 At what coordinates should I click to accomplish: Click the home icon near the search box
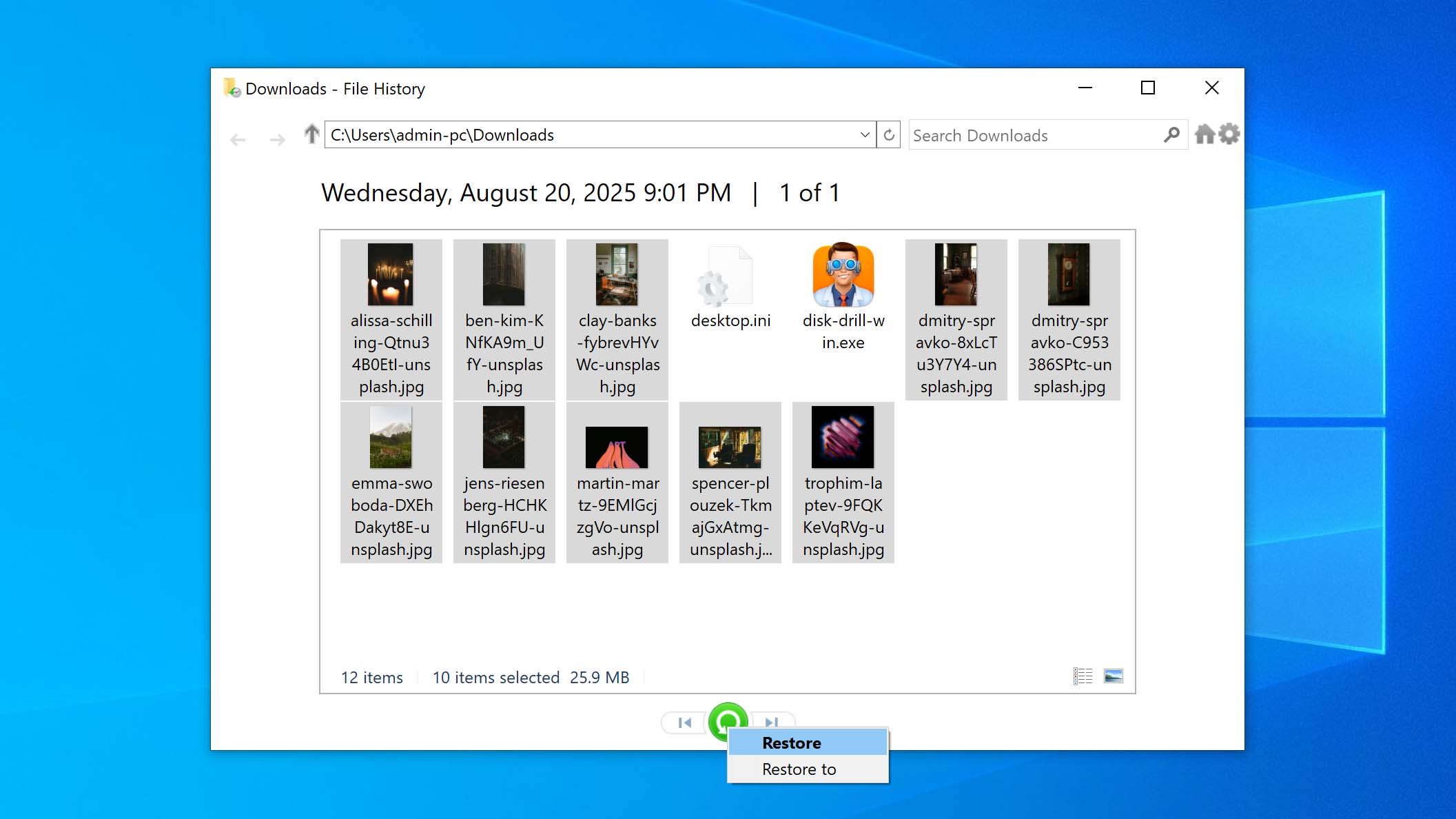[1205, 133]
